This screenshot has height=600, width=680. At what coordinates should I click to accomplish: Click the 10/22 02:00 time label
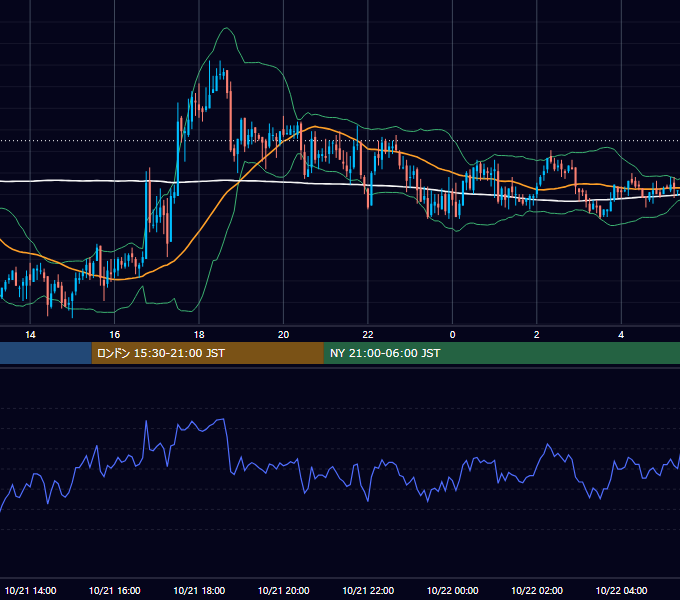(x=537, y=590)
